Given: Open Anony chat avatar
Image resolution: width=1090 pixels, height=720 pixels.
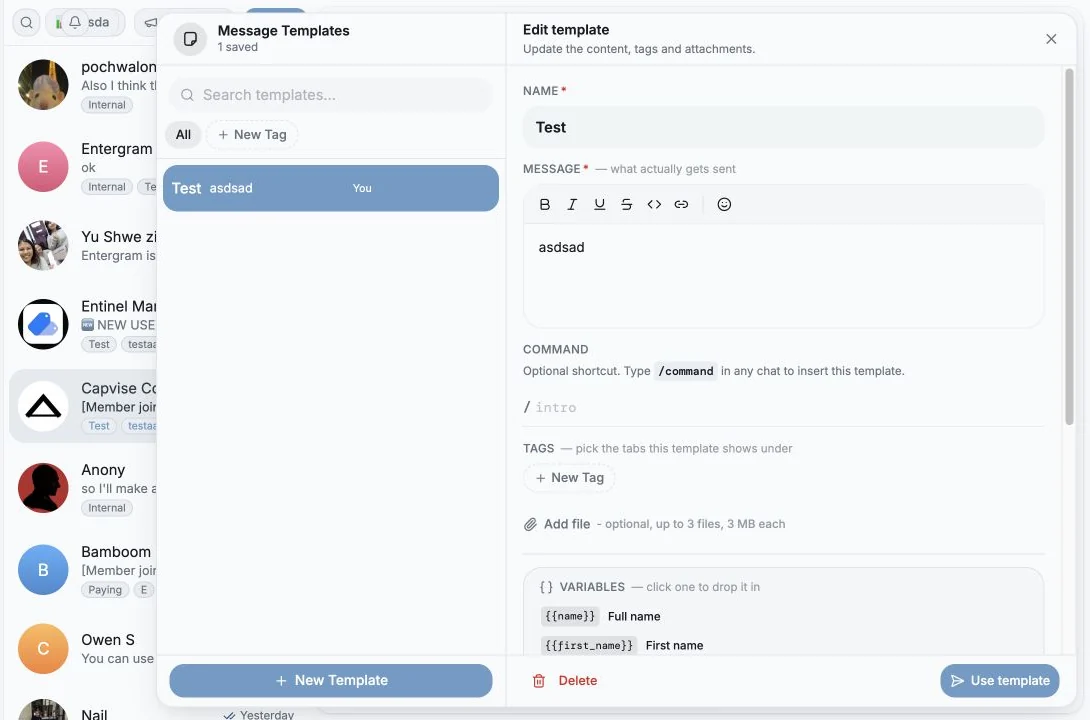Looking at the screenshot, I should pos(43,488).
